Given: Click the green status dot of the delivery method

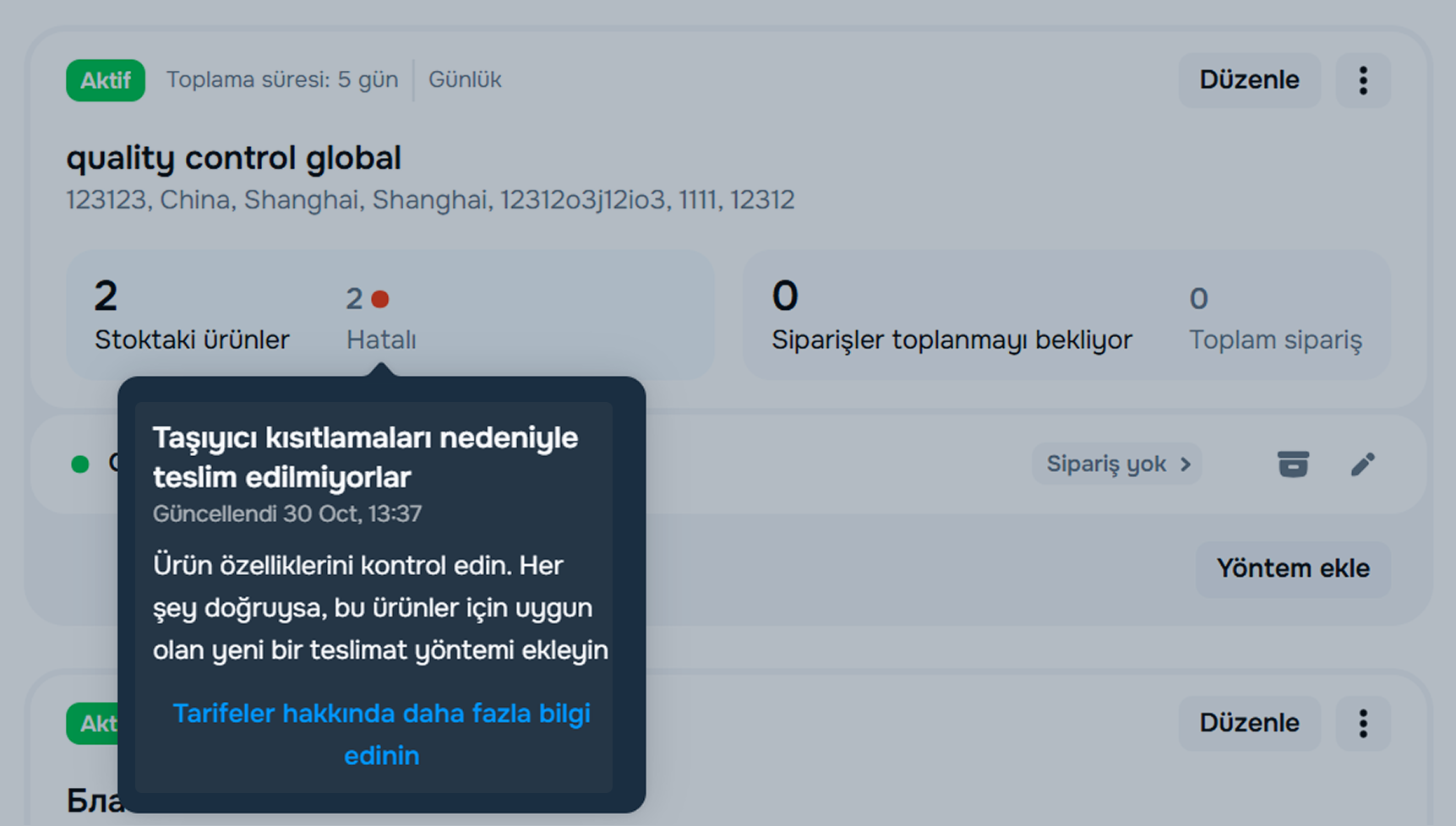Looking at the screenshot, I should point(80,464).
